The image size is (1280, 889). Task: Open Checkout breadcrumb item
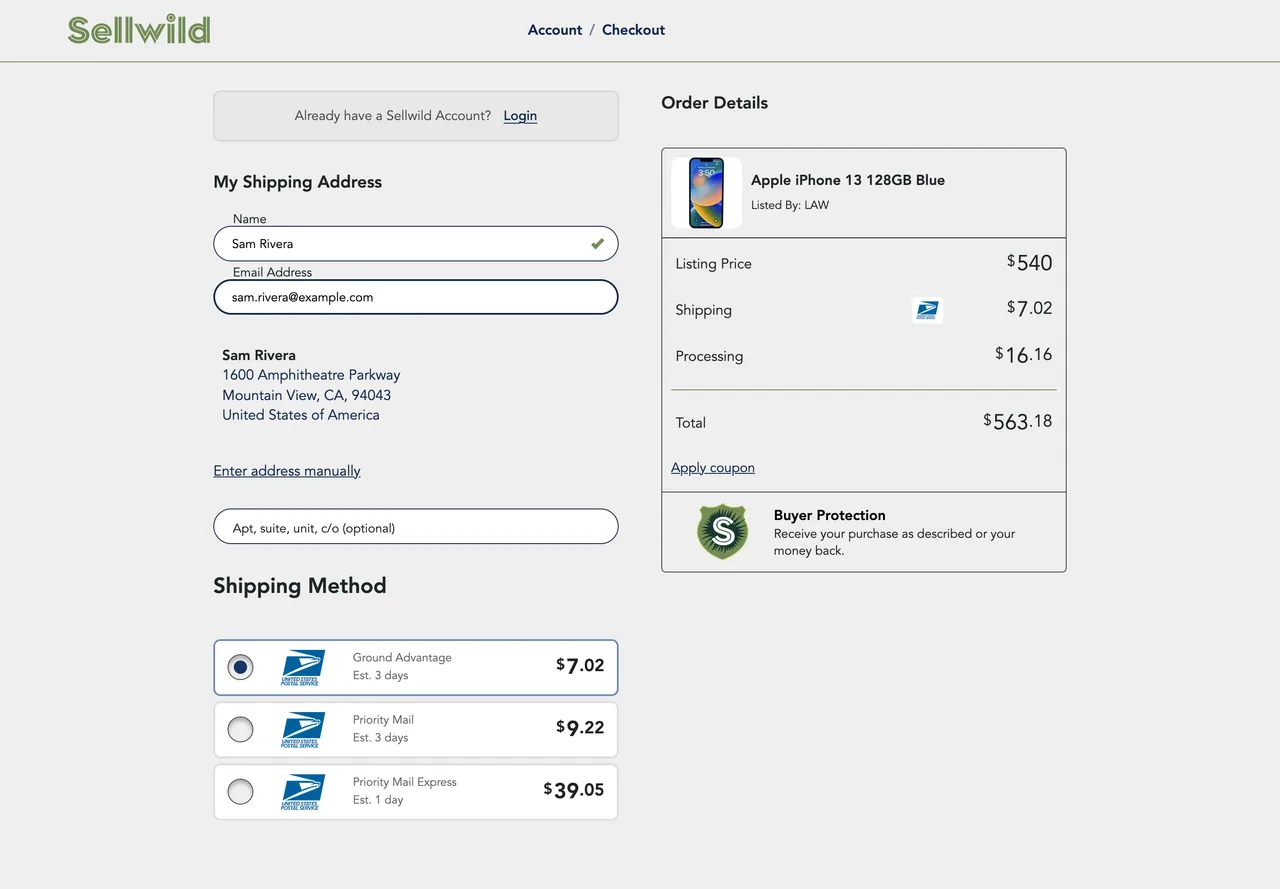point(633,30)
